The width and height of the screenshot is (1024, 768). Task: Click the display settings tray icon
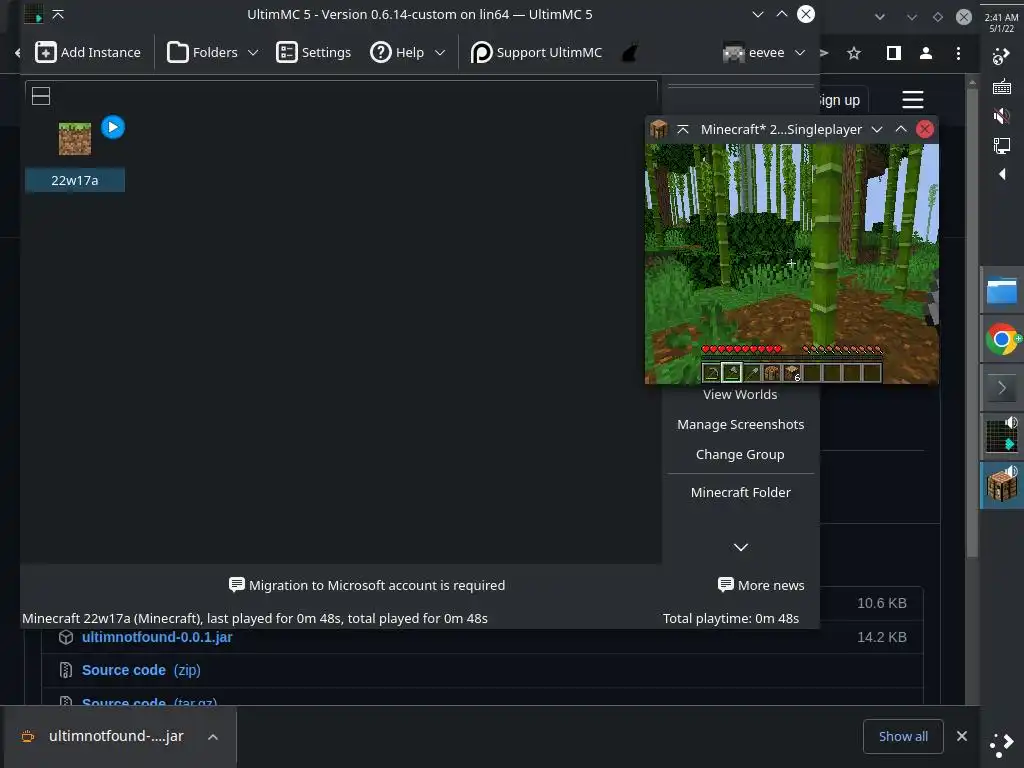click(1001, 145)
